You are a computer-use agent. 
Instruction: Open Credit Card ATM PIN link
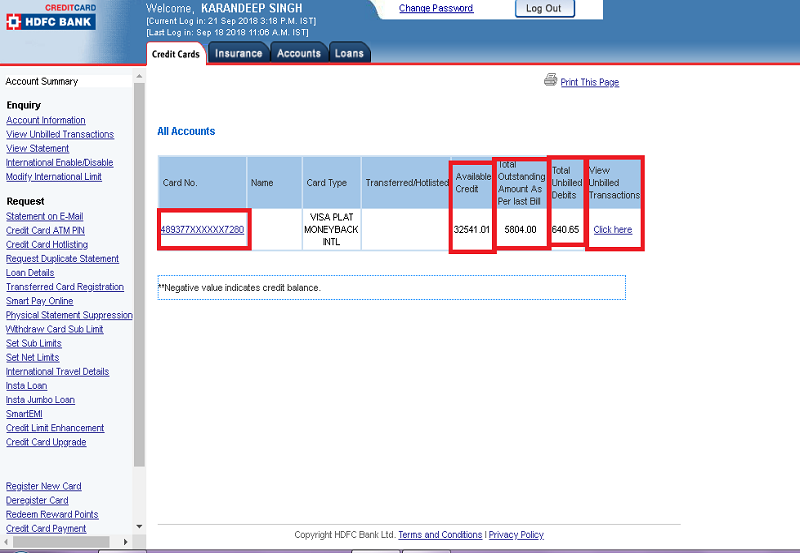pos(45,231)
